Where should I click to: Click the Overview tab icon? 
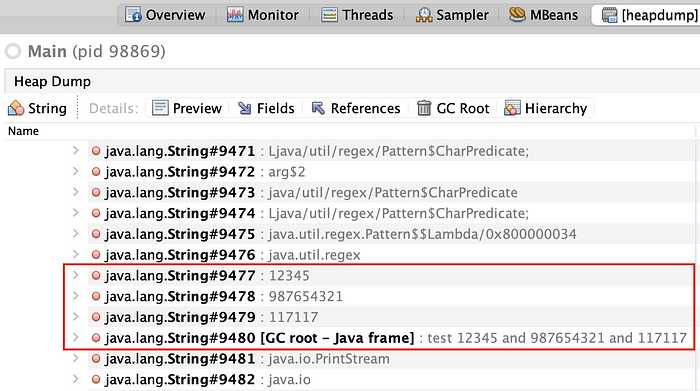[133, 15]
